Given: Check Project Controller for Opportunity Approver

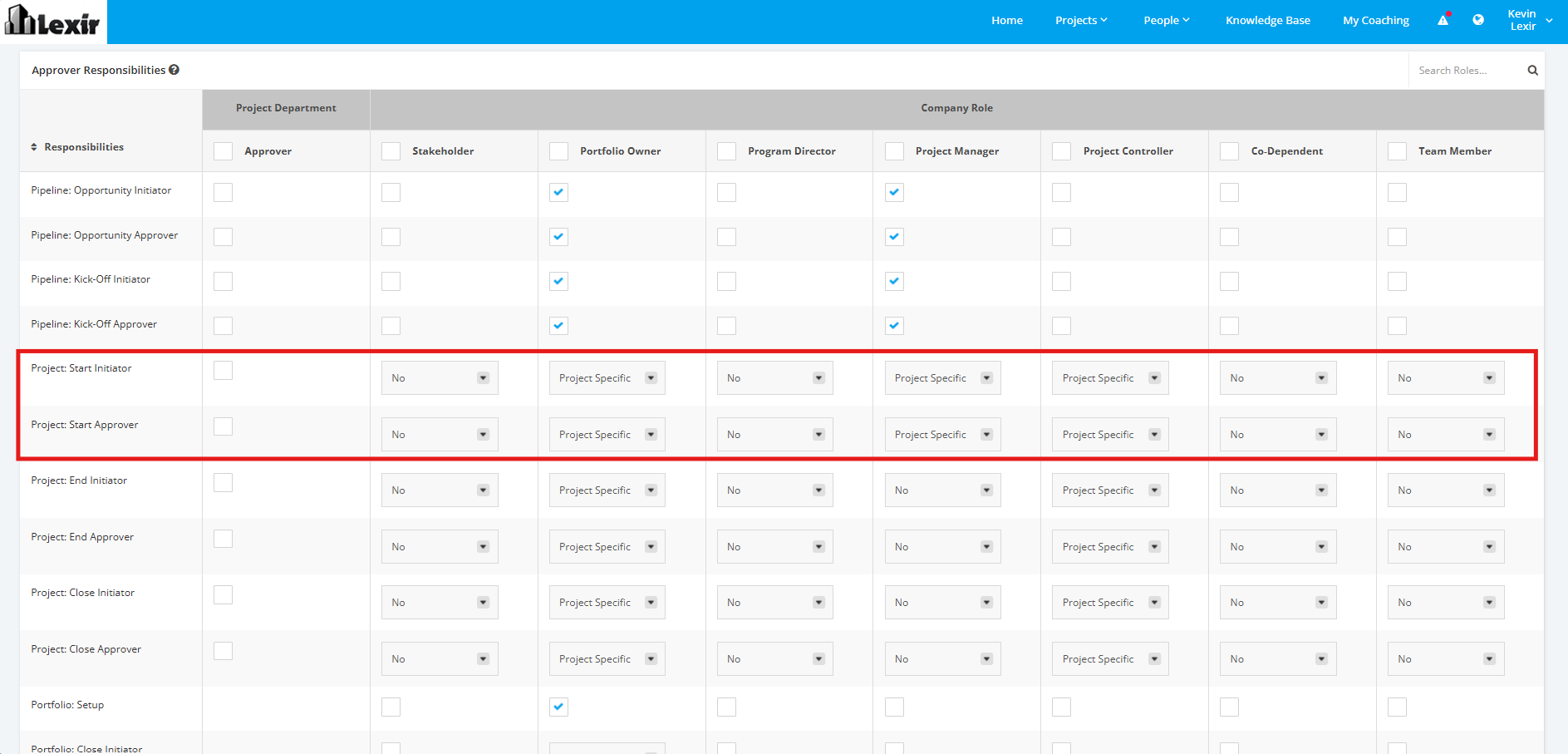Looking at the screenshot, I should point(1061,237).
